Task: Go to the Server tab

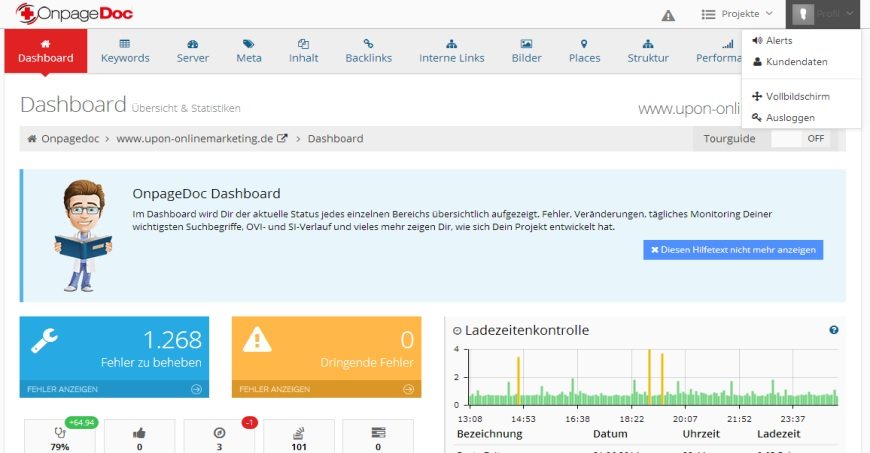Action: pos(193,51)
